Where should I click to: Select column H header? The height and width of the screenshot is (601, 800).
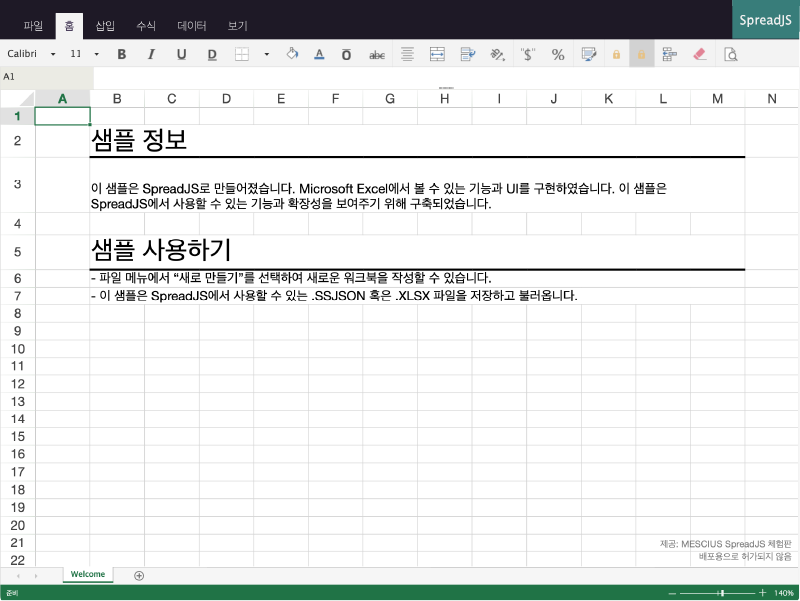[444, 98]
